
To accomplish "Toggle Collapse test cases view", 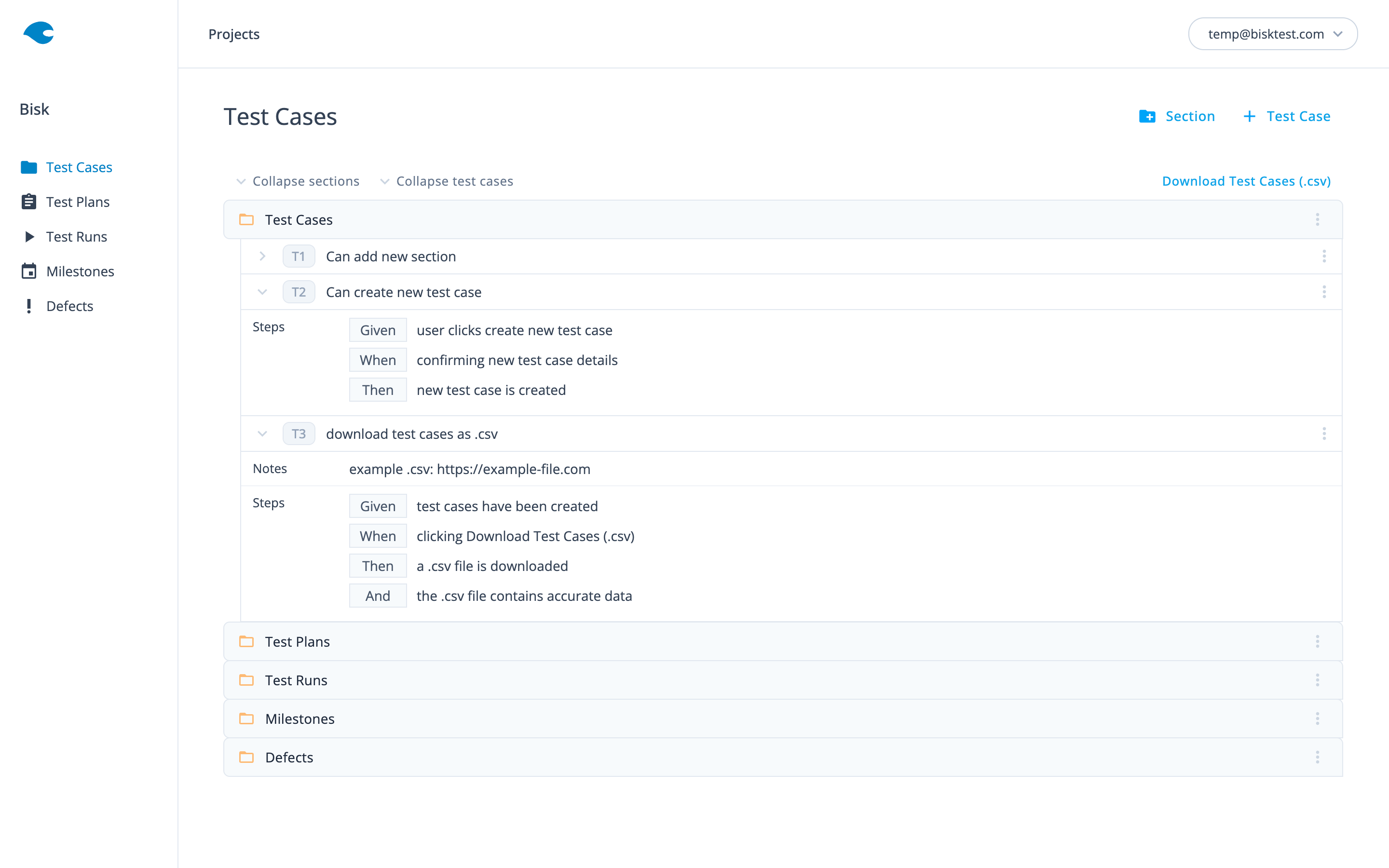I will [x=448, y=181].
